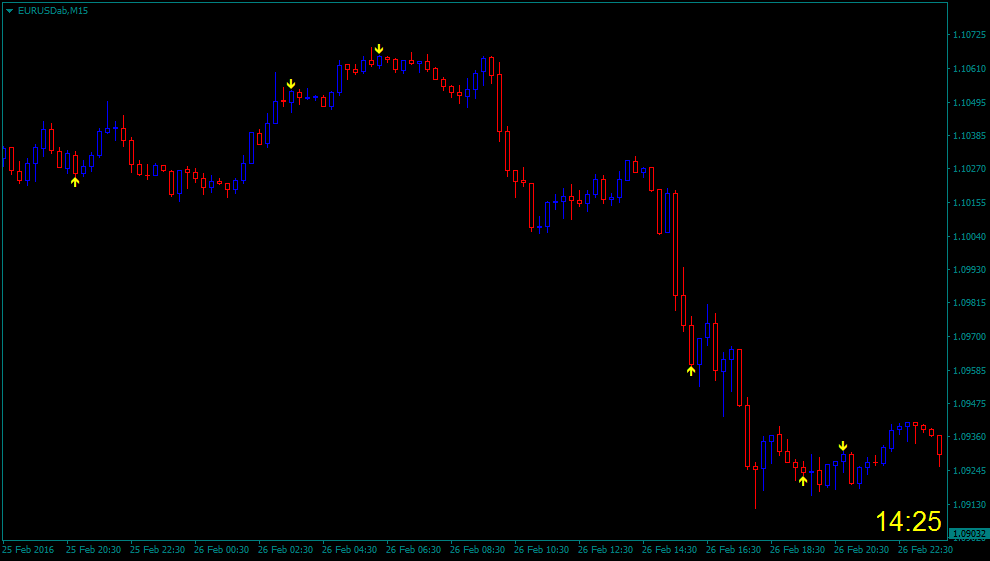Click the 26 Feb 02:30 time label
This screenshot has height=561, width=990.
coord(285,550)
